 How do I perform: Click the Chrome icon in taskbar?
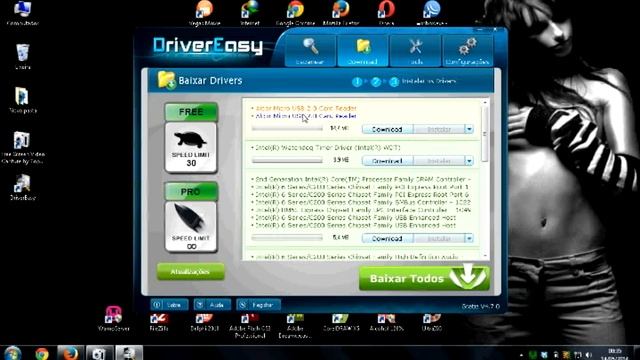pyautogui.click(x=41, y=353)
